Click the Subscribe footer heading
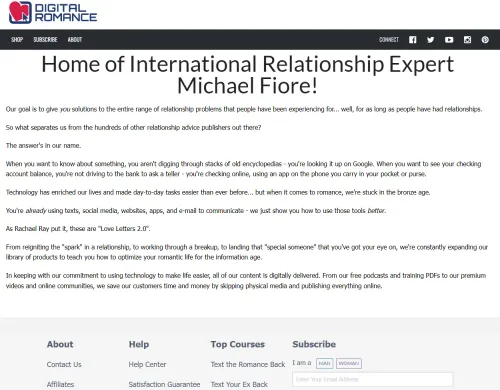The height and width of the screenshot is (390, 500). click(x=314, y=344)
